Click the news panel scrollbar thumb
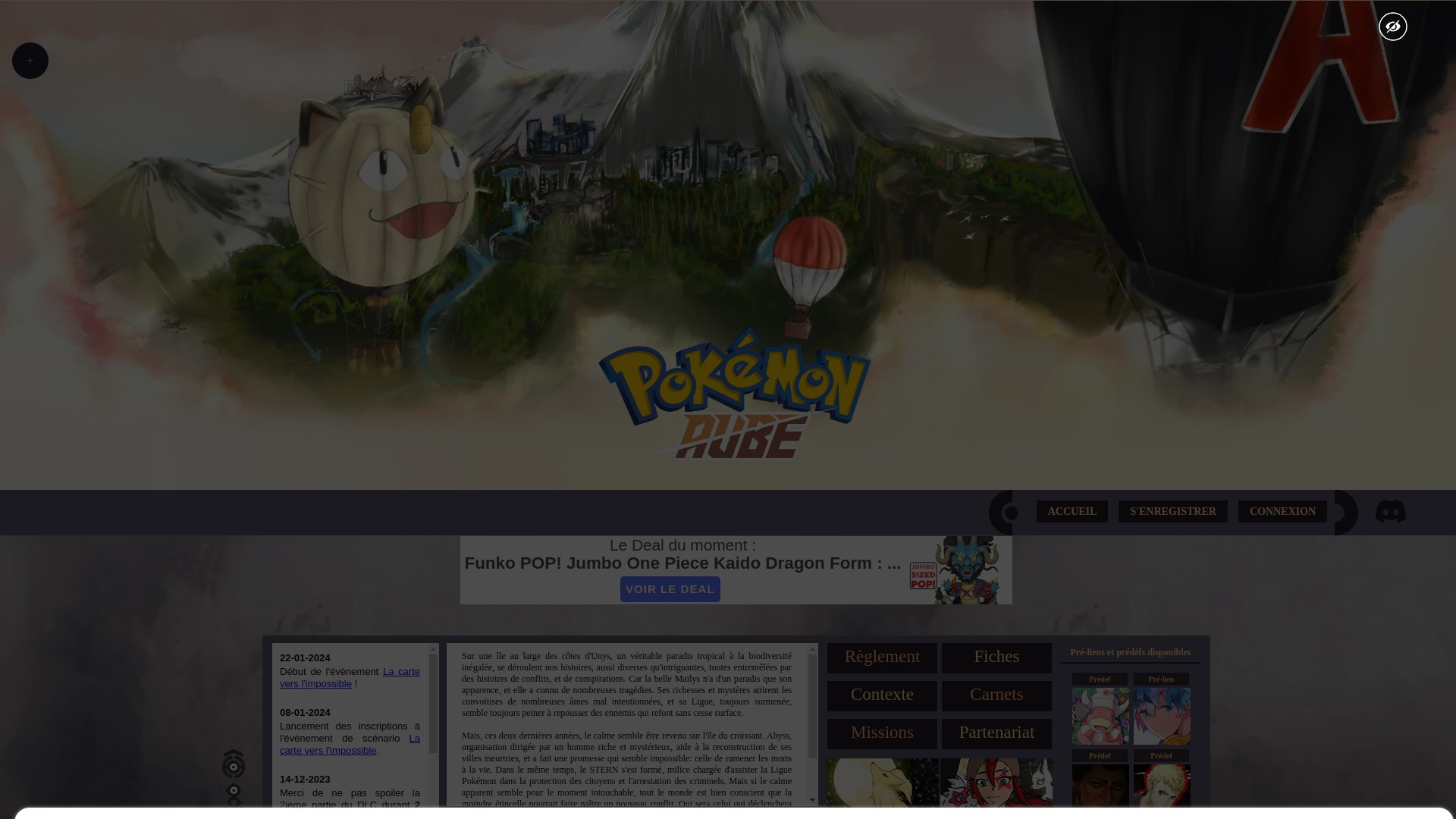The width and height of the screenshot is (1456, 819). pyautogui.click(x=434, y=704)
